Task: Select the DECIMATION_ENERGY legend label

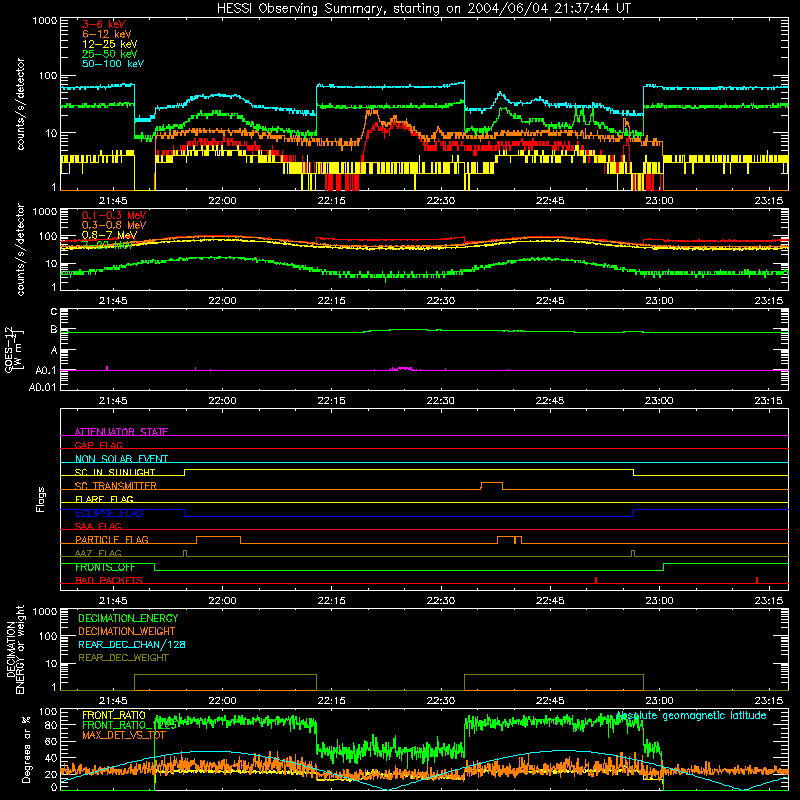Action: 128,618
